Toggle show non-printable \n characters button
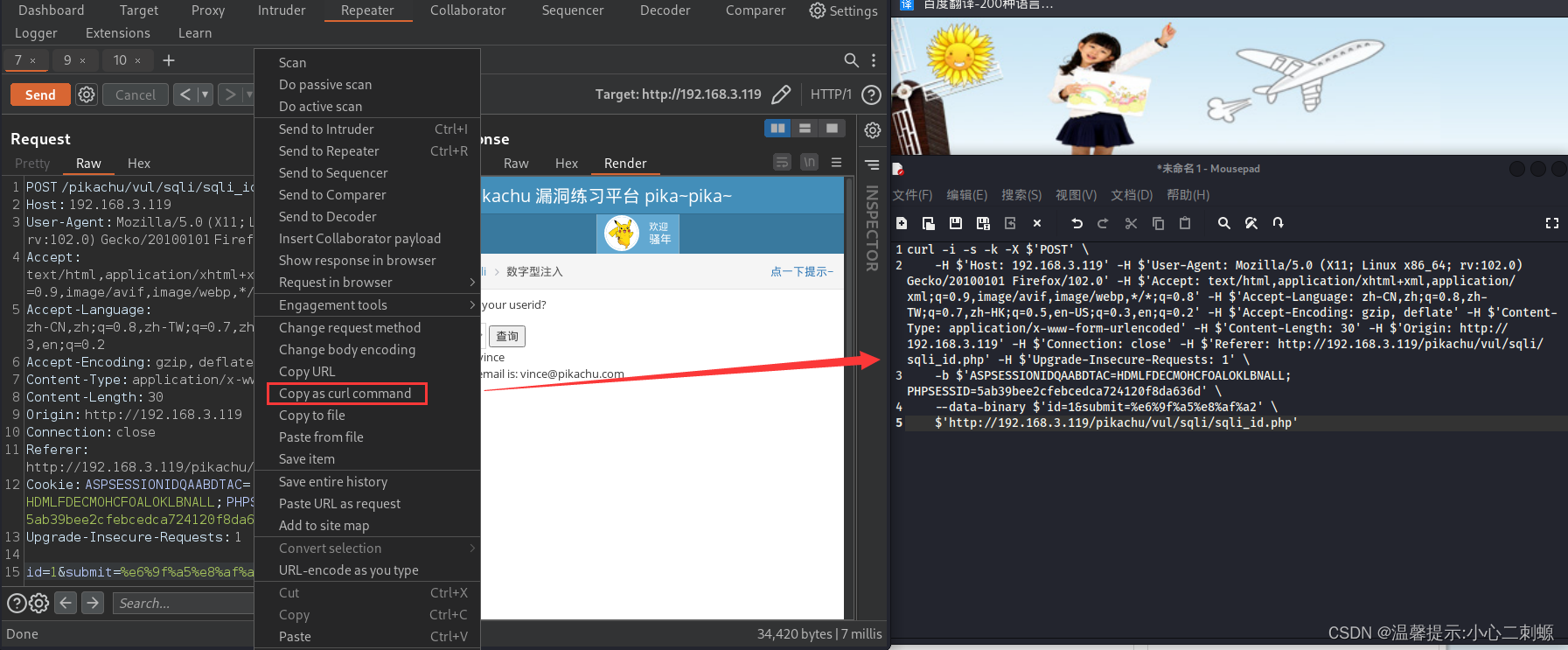This screenshot has width=1568, height=650. point(809,163)
